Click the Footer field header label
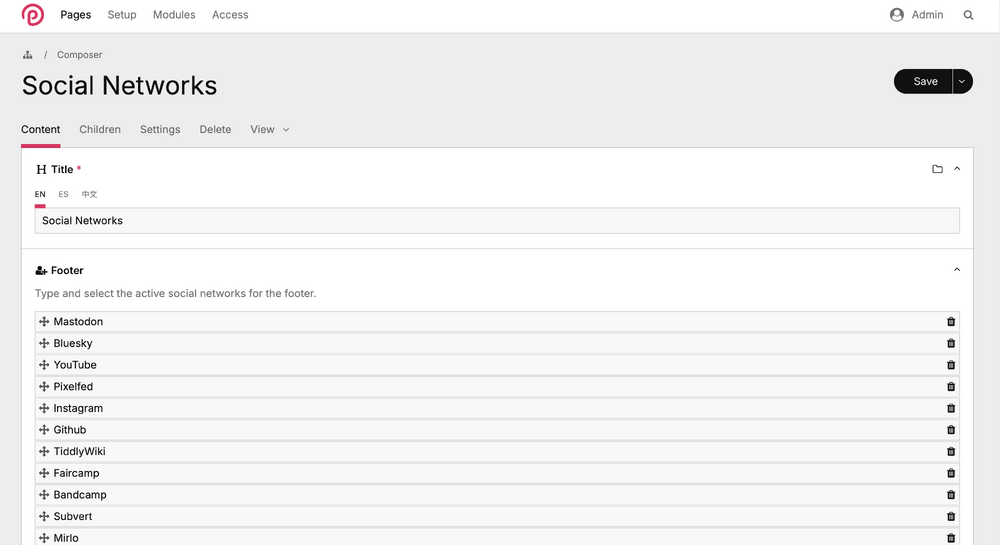 click(67, 270)
